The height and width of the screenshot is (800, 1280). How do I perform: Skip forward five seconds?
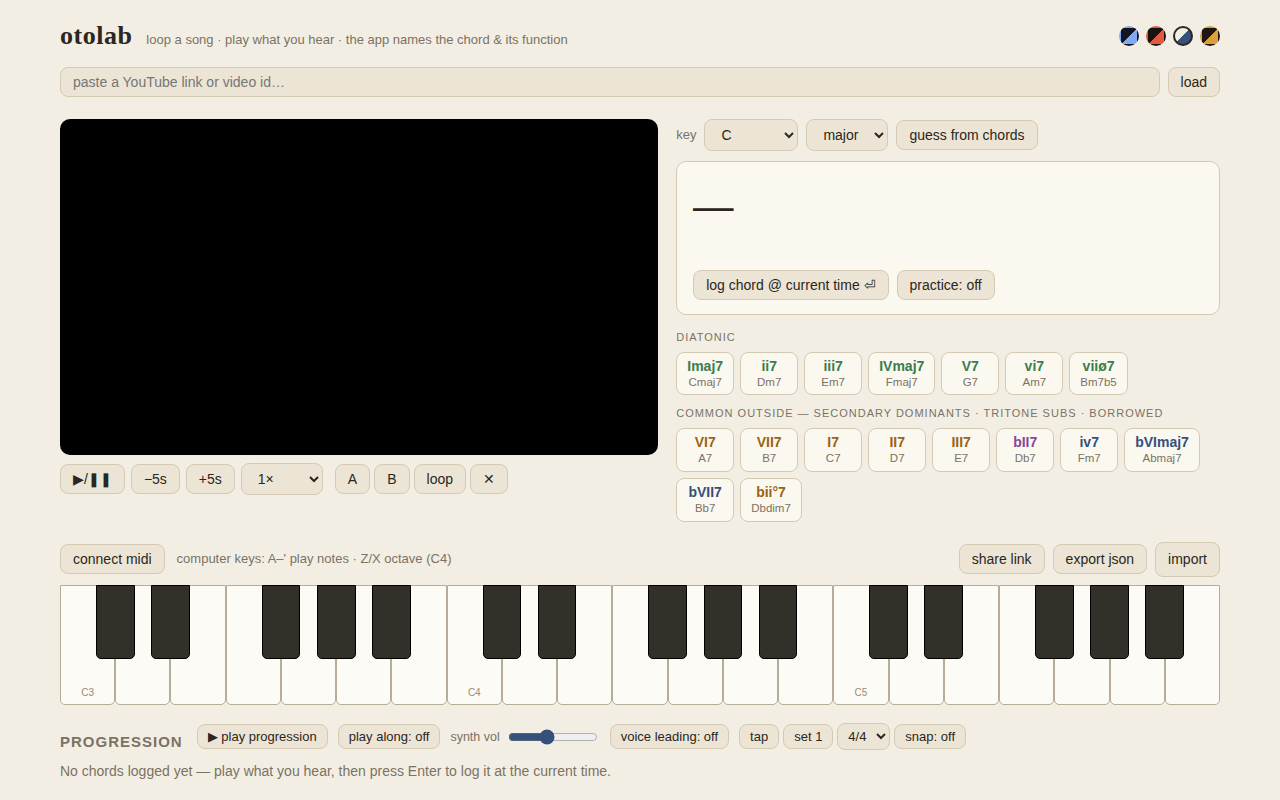coord(210,479)
